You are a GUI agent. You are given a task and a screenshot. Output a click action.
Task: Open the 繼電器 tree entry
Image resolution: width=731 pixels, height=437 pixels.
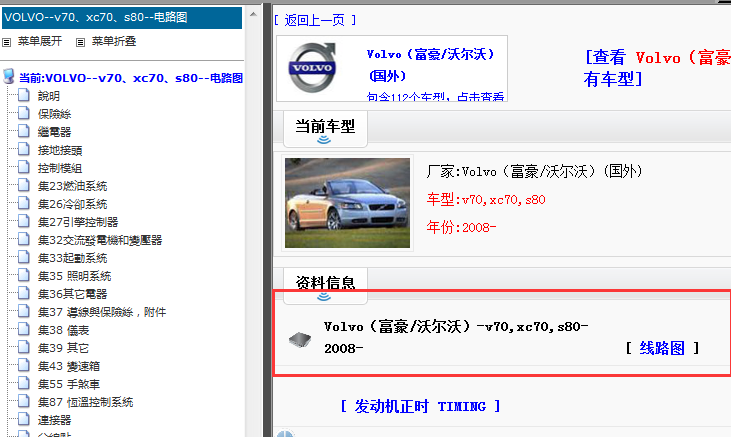[54, 132]
